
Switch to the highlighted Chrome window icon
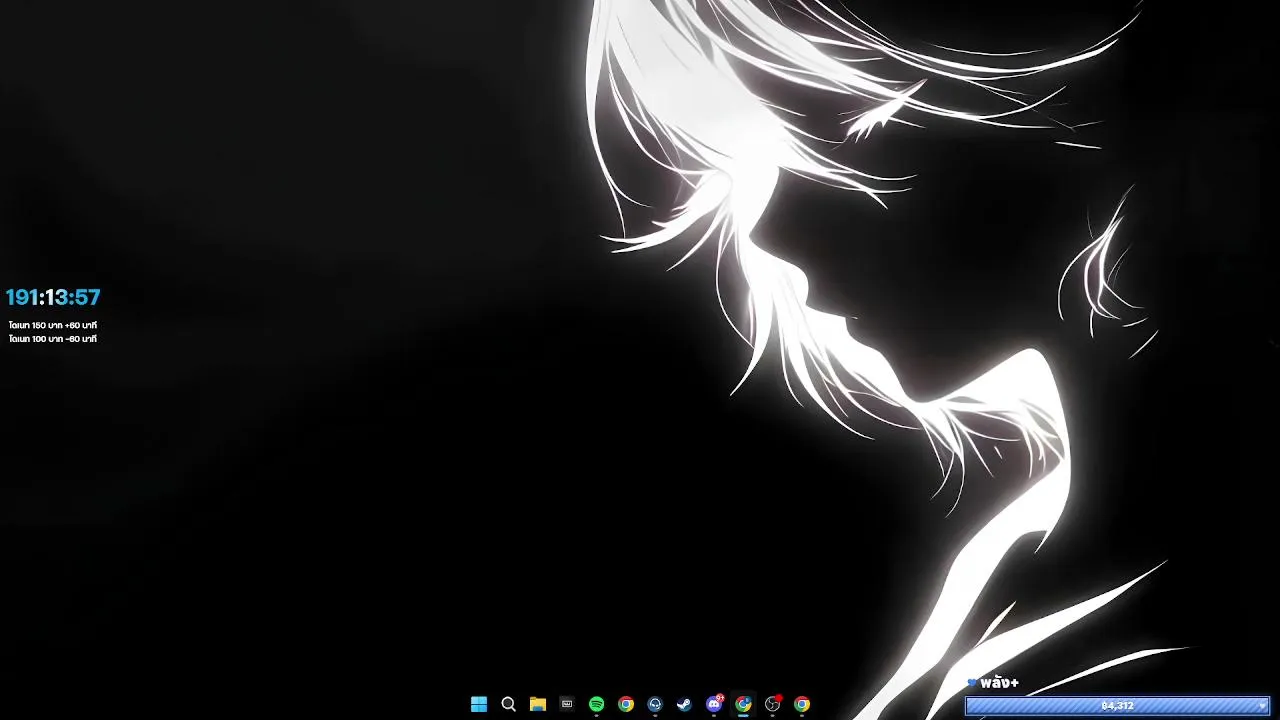743,704
